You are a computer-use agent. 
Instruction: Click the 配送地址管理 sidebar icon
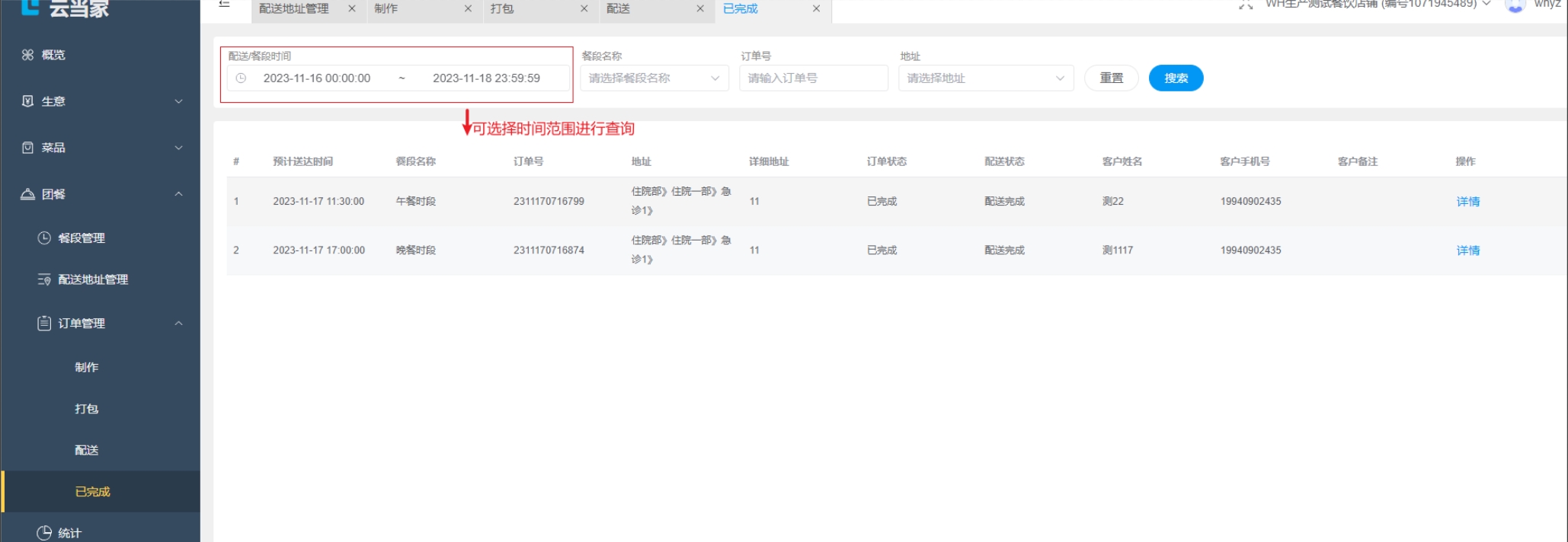click(44, 279)
